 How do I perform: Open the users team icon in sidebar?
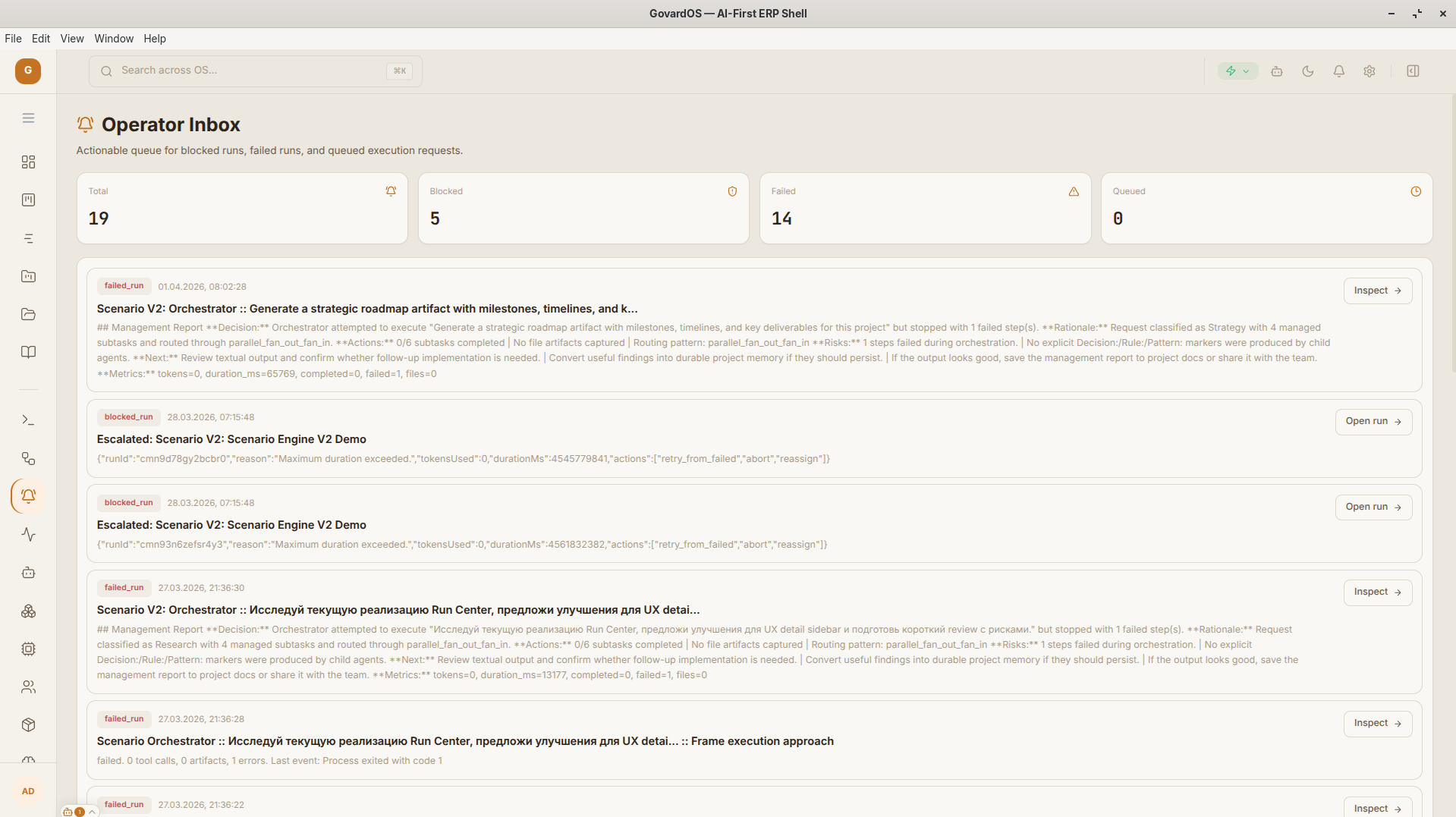(x=28, y=687)
